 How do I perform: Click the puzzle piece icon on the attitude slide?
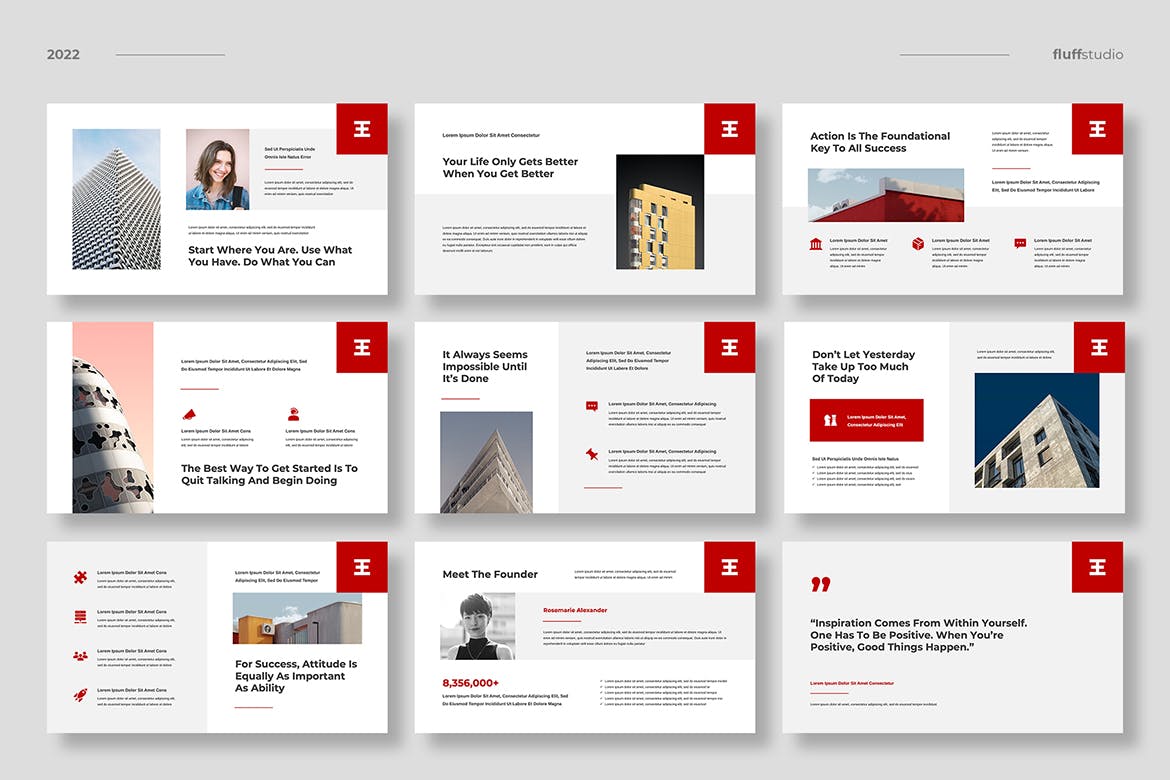[x=79, y=575]
